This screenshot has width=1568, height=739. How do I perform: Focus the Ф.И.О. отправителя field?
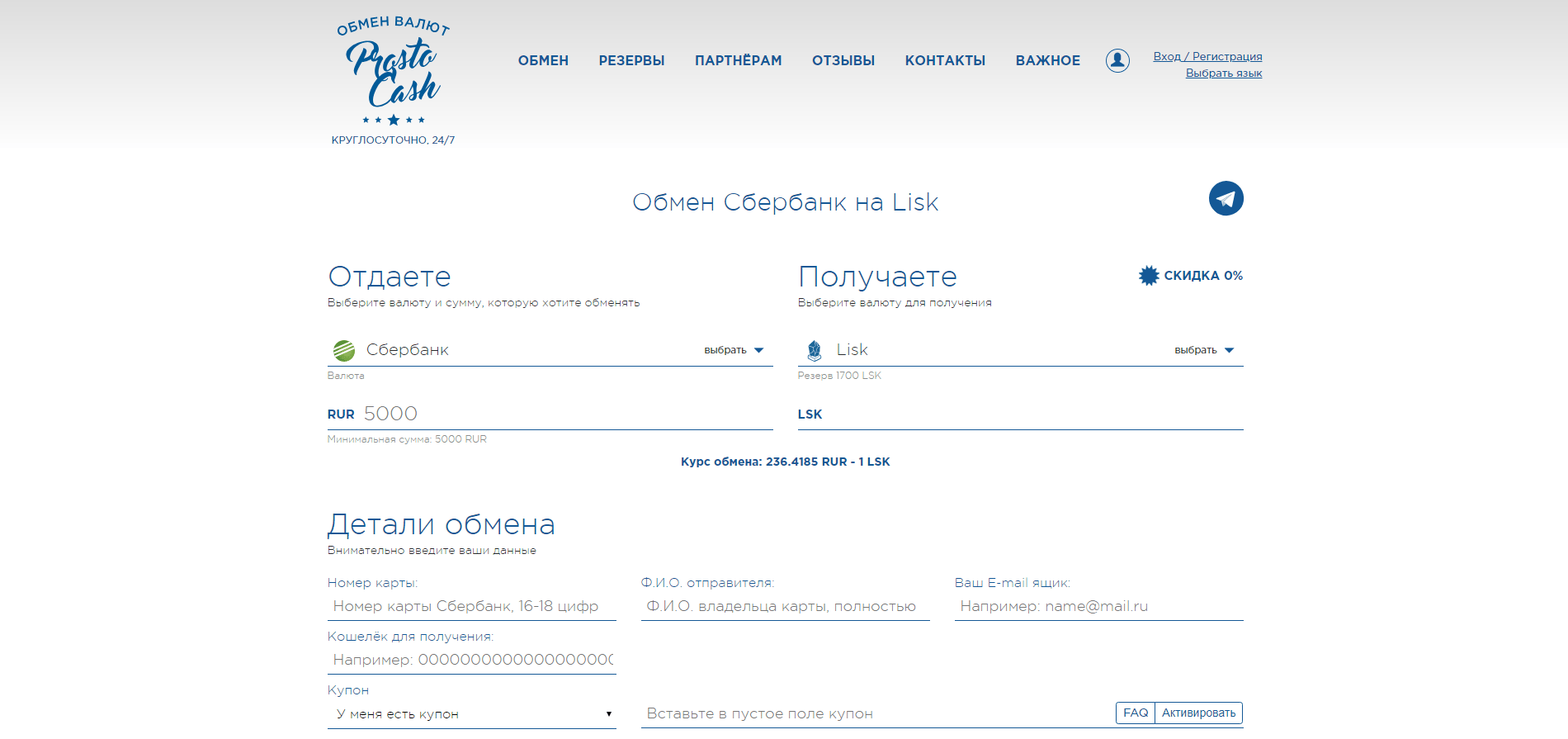tap(786, 606)
